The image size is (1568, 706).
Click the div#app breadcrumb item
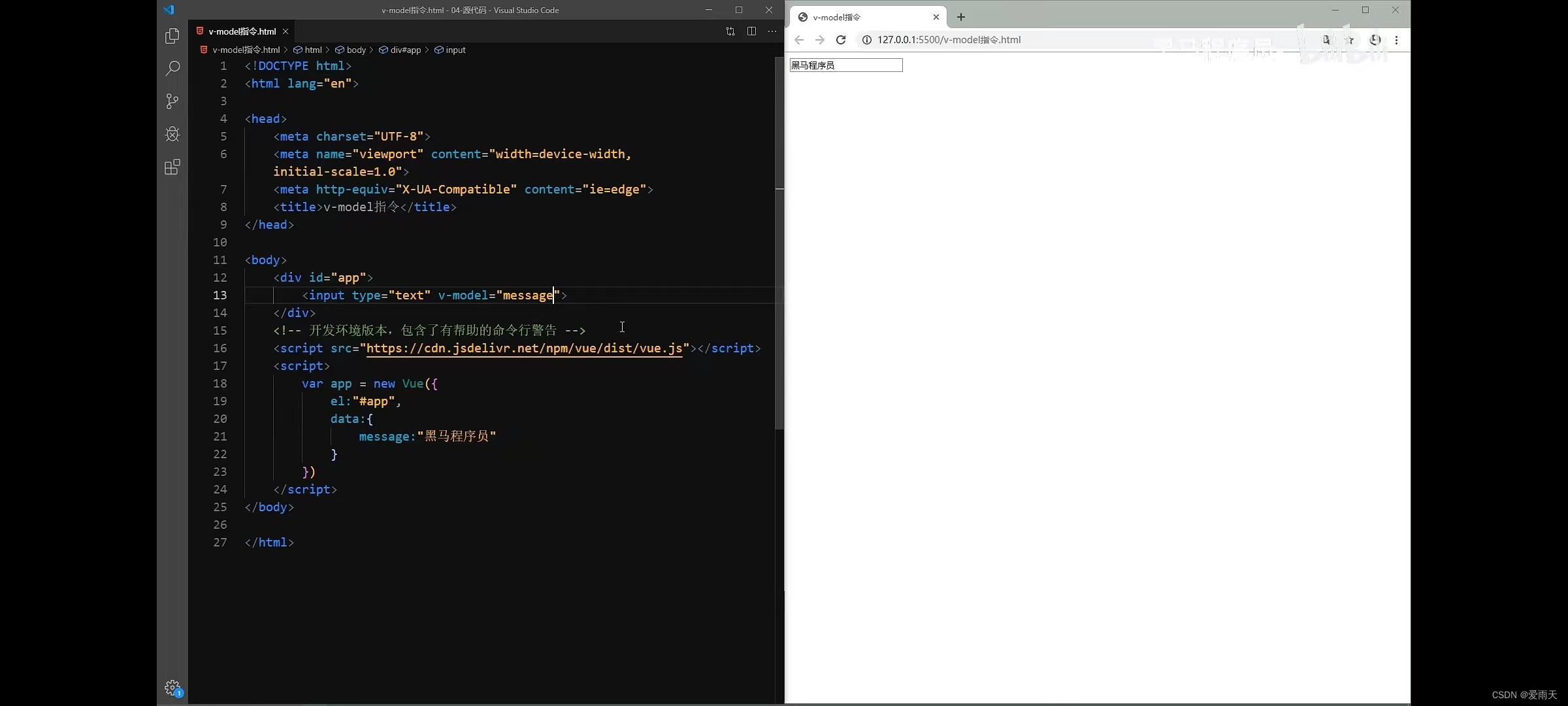pos(405,50)
